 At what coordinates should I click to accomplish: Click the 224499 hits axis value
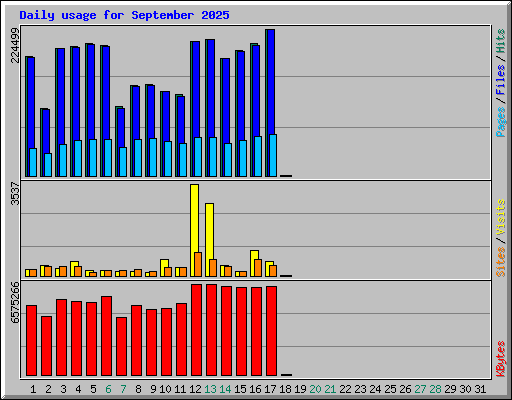coord(15,45)
